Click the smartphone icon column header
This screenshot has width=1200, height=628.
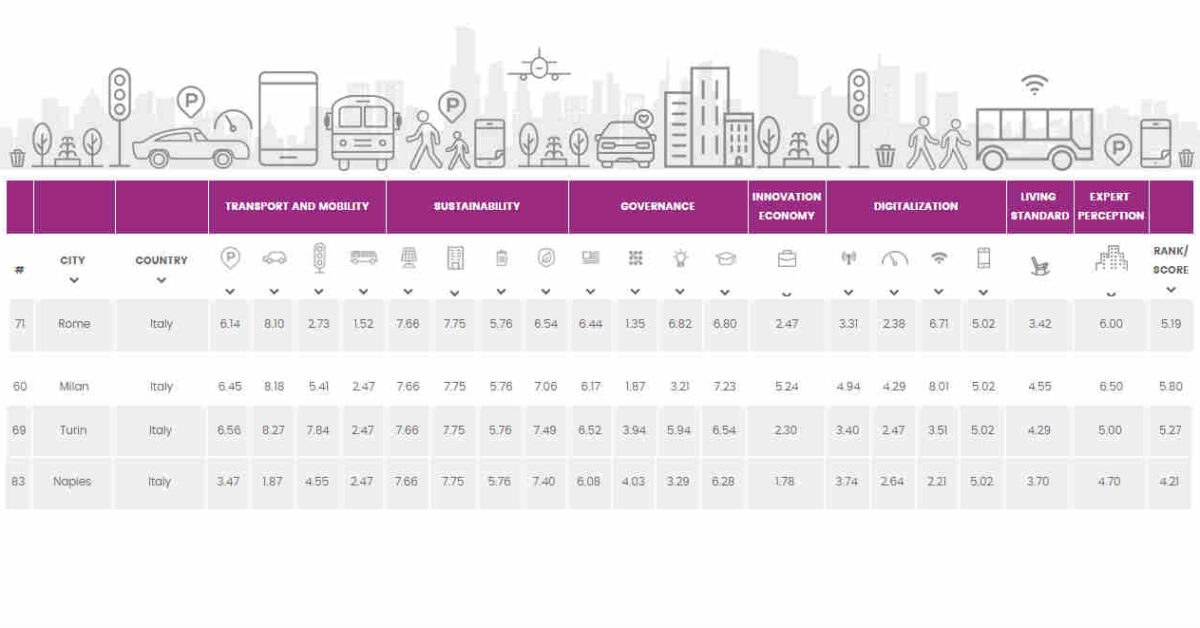click(x=983, y=258)
